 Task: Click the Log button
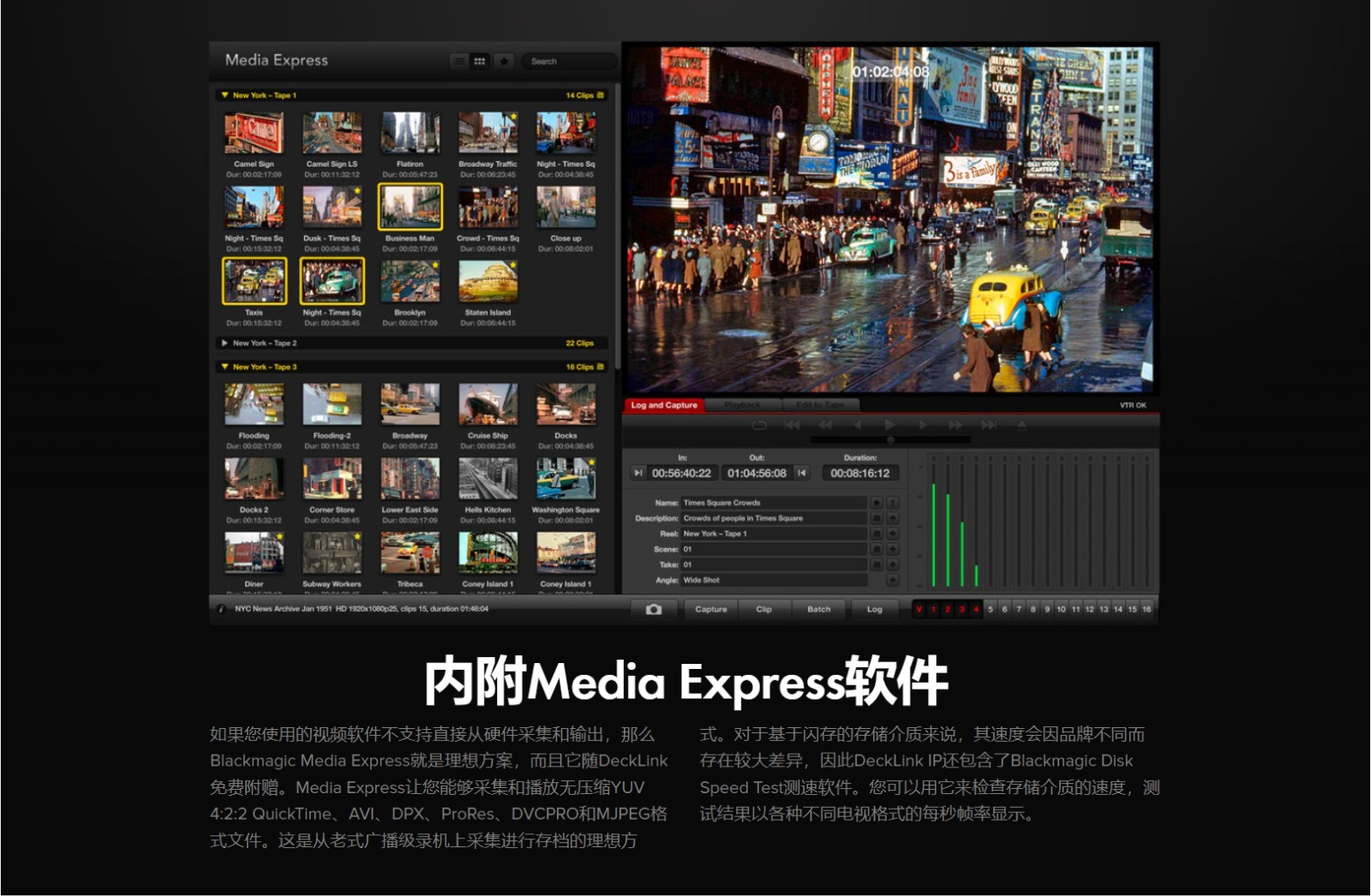click(874, 609)
